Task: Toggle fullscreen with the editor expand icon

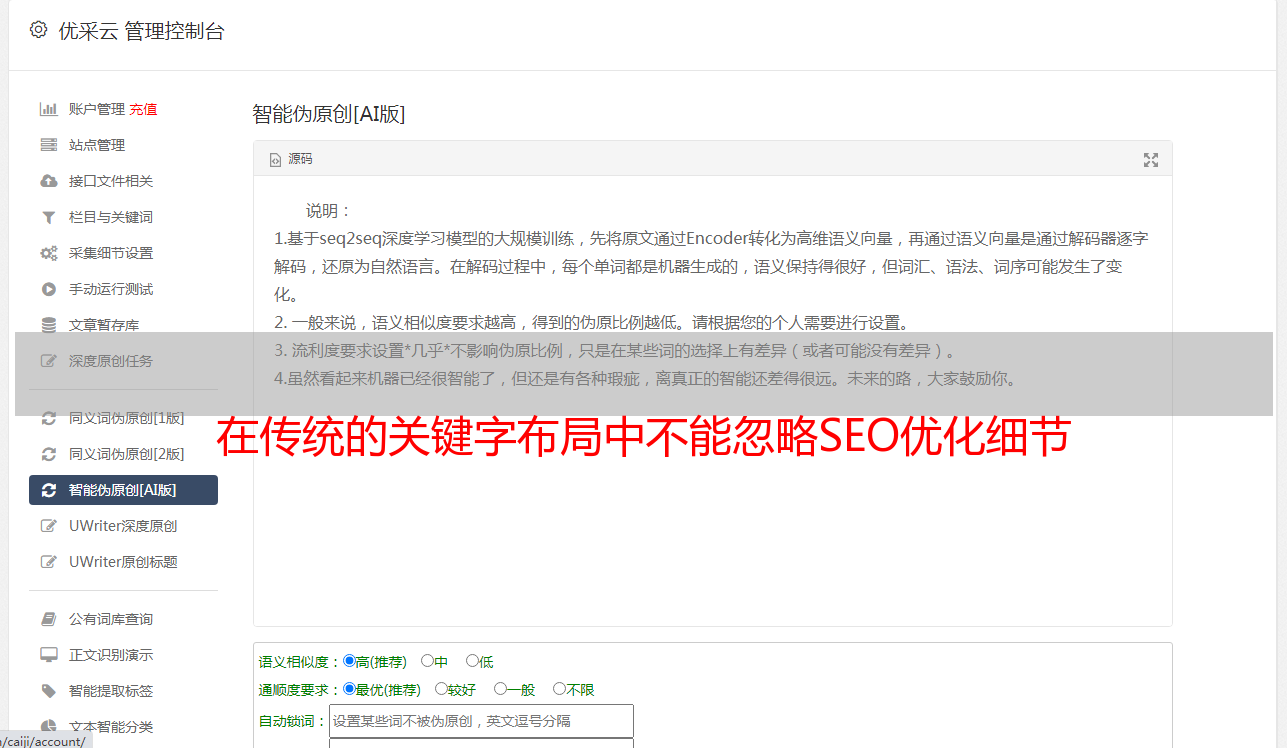Action: [x=1151, y=159]
